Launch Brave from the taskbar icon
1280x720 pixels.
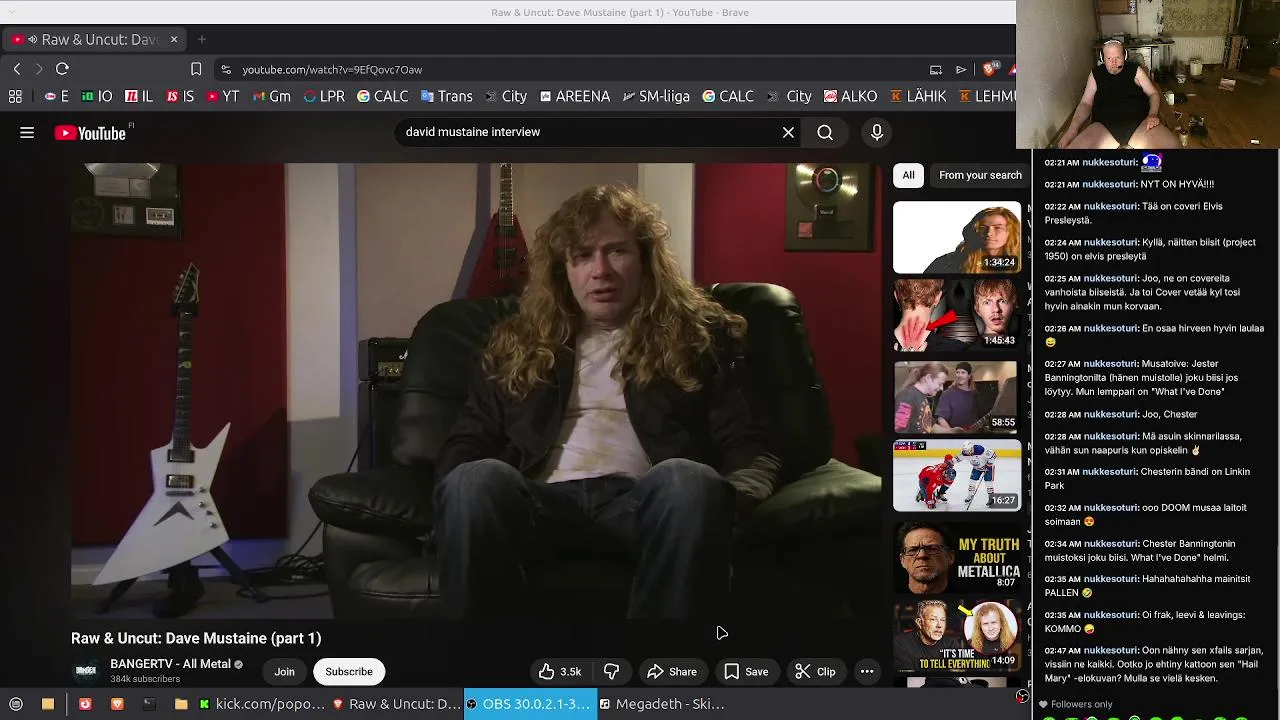tap(117, 704)
